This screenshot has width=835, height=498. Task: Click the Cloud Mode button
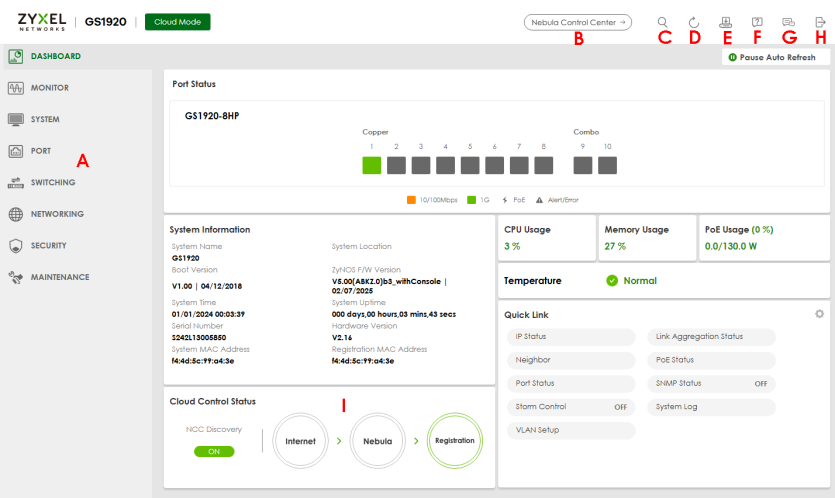pos(177,22)
